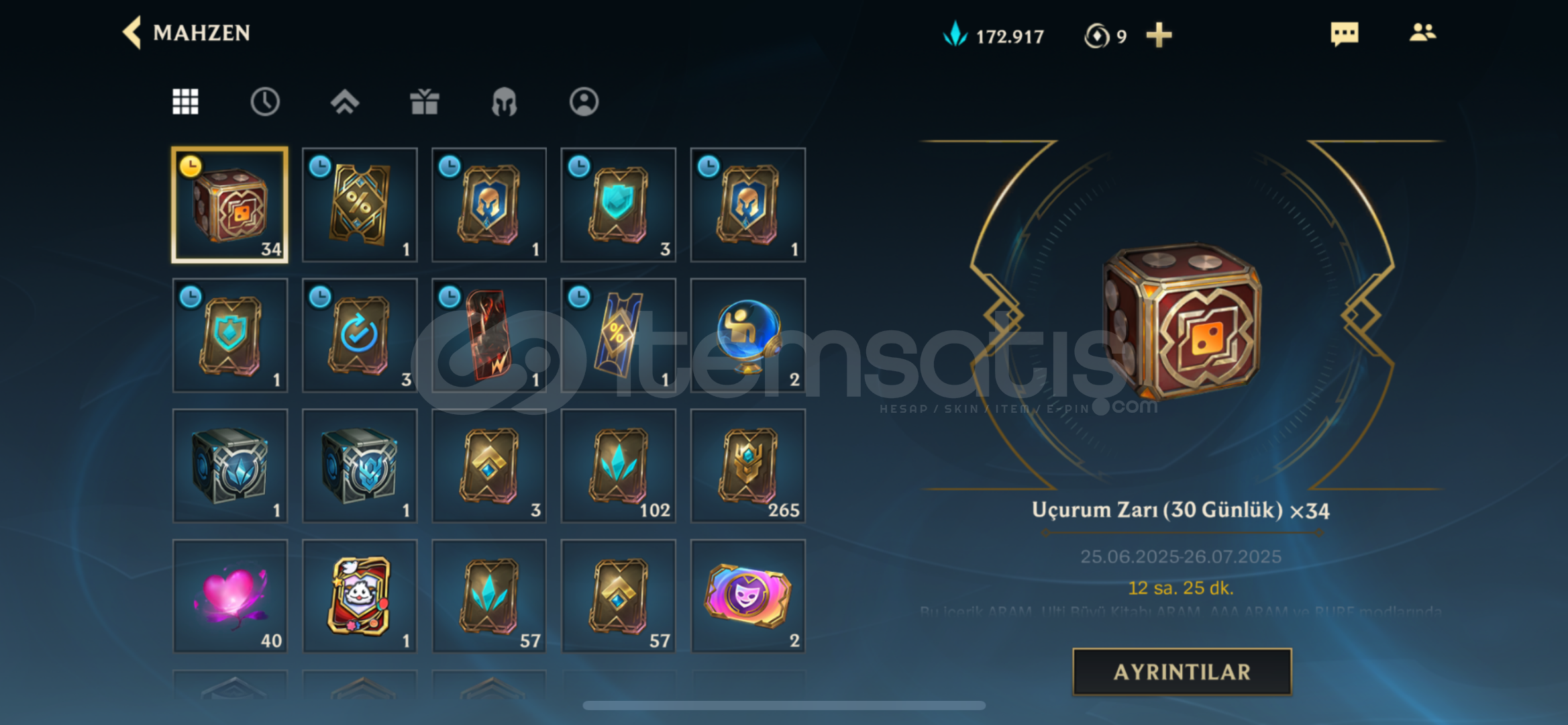Select the blue essence card with 102
This screenshot has height=725, width=1568.
[x=619, y=466]
